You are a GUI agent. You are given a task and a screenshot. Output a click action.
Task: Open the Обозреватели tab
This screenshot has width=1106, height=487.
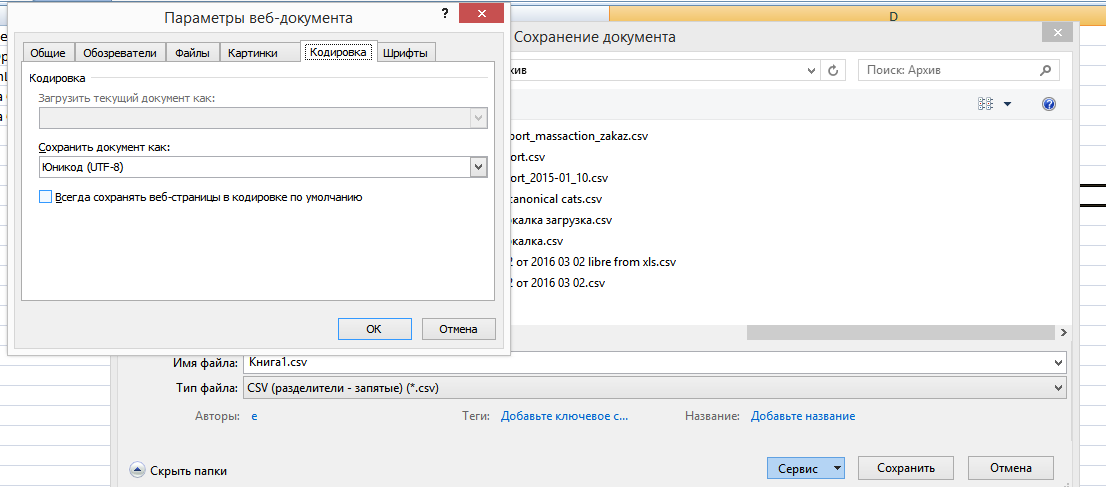point(120,53)
